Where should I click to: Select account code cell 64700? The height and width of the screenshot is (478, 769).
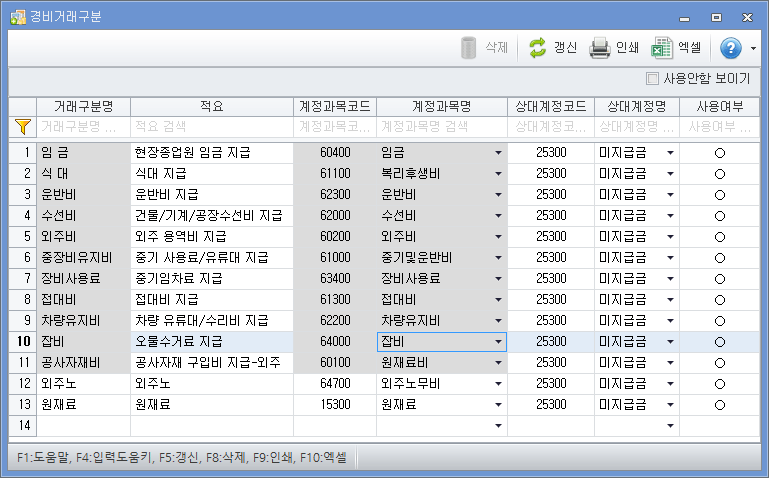pos(335,384)
